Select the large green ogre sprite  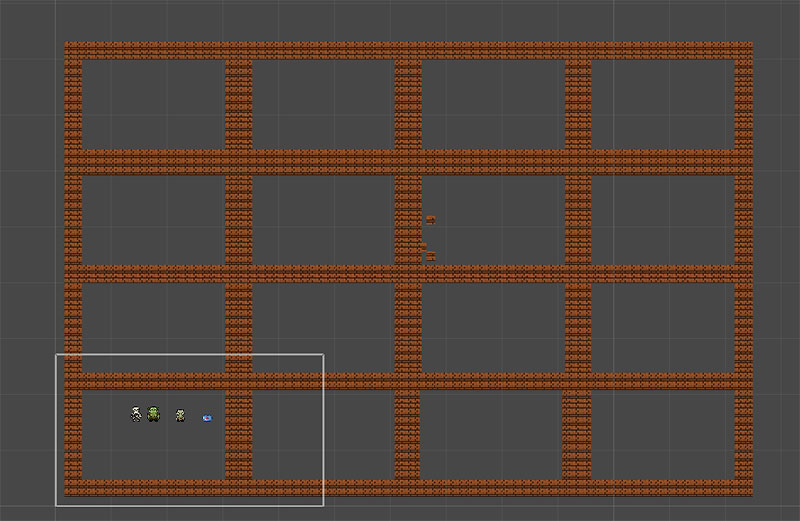point(153,414)
